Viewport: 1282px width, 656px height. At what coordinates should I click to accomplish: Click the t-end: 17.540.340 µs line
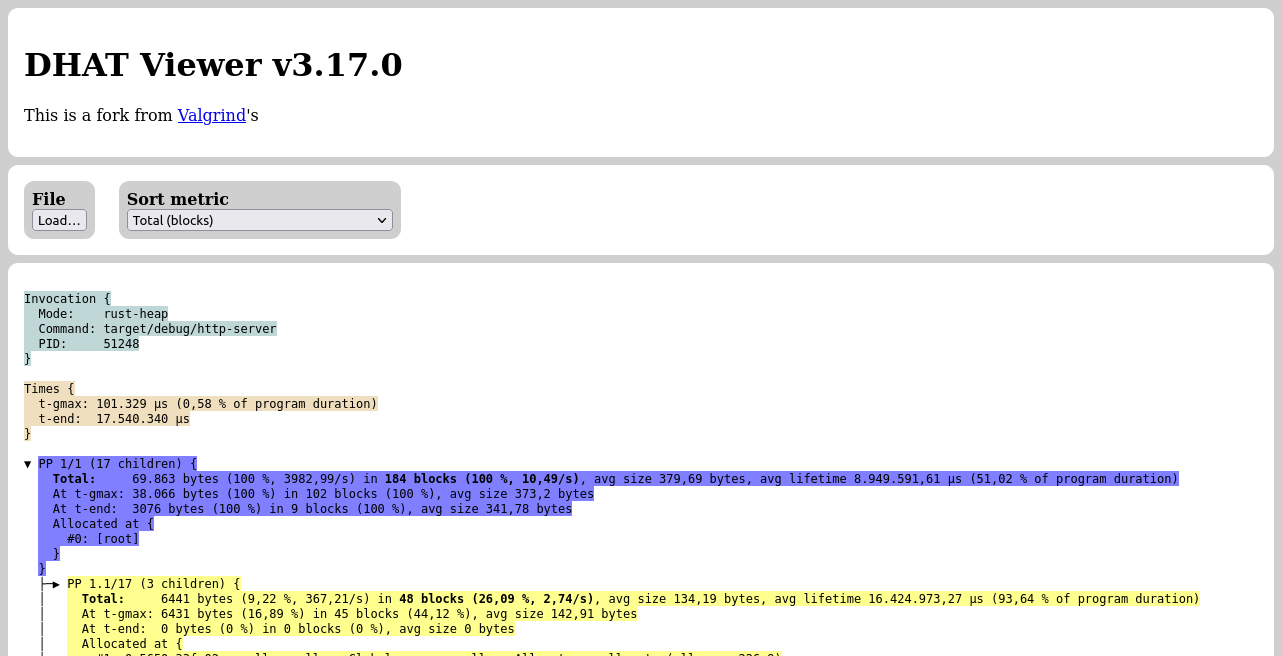(x=107, y=419)
